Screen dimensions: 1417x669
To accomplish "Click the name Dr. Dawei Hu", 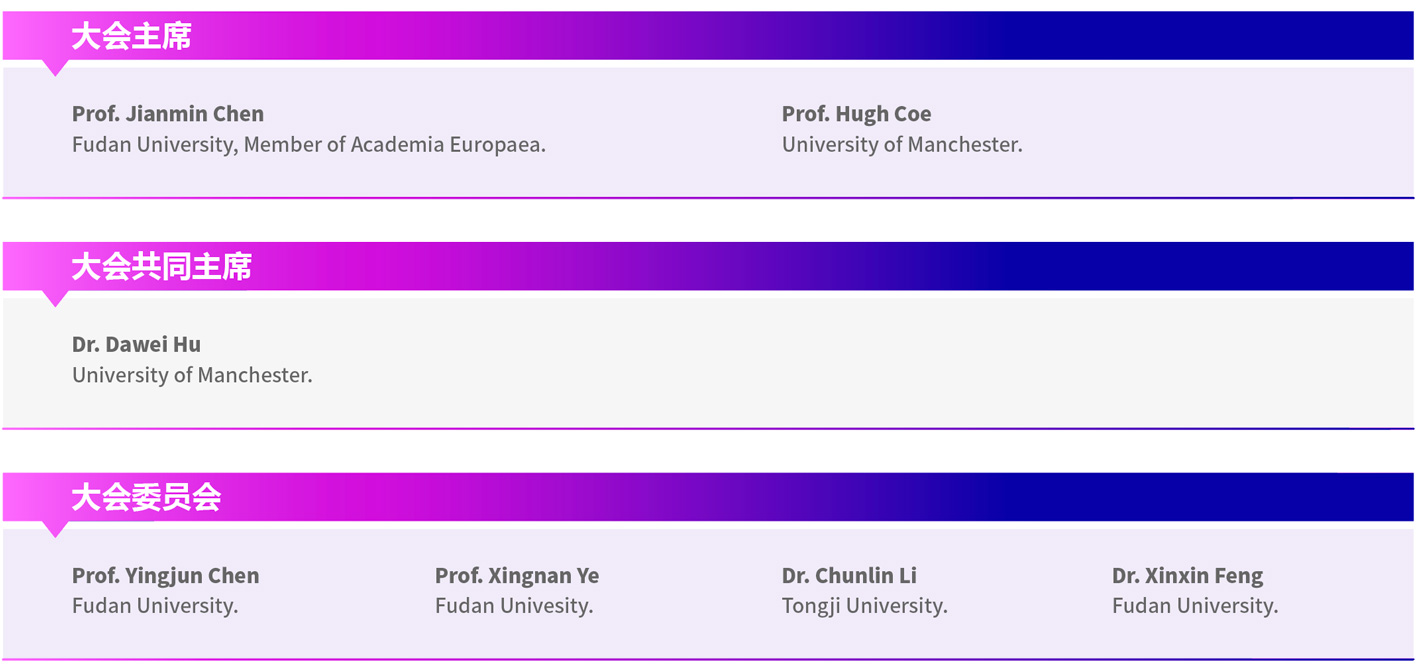I will tap(136, 344).
